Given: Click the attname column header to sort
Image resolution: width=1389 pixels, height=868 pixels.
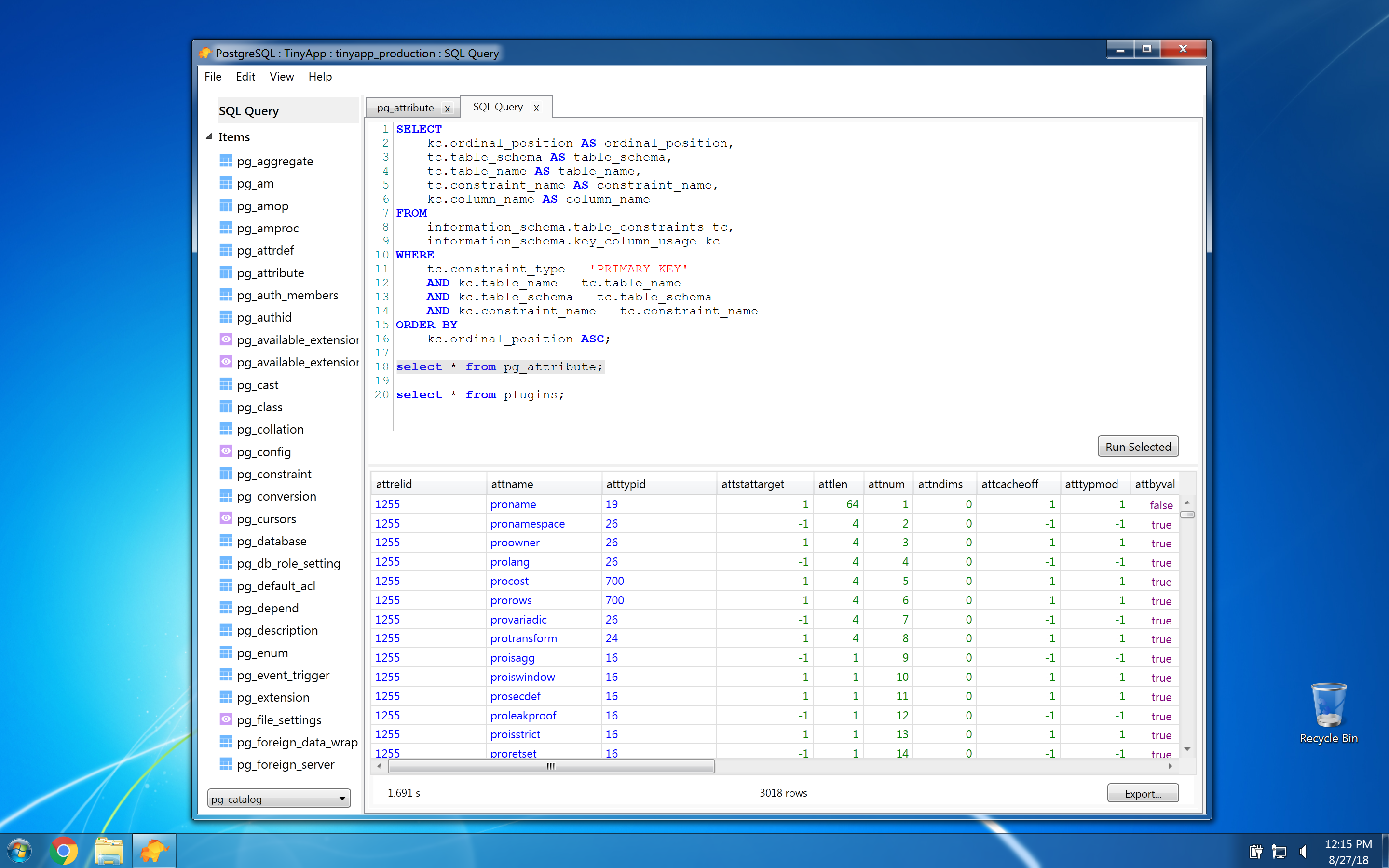Looking at the screenshot, I should click(512, 483).
